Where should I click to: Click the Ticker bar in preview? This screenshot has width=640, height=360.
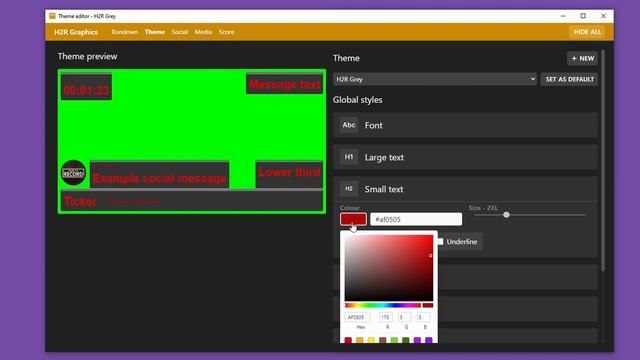click(192, 201)
